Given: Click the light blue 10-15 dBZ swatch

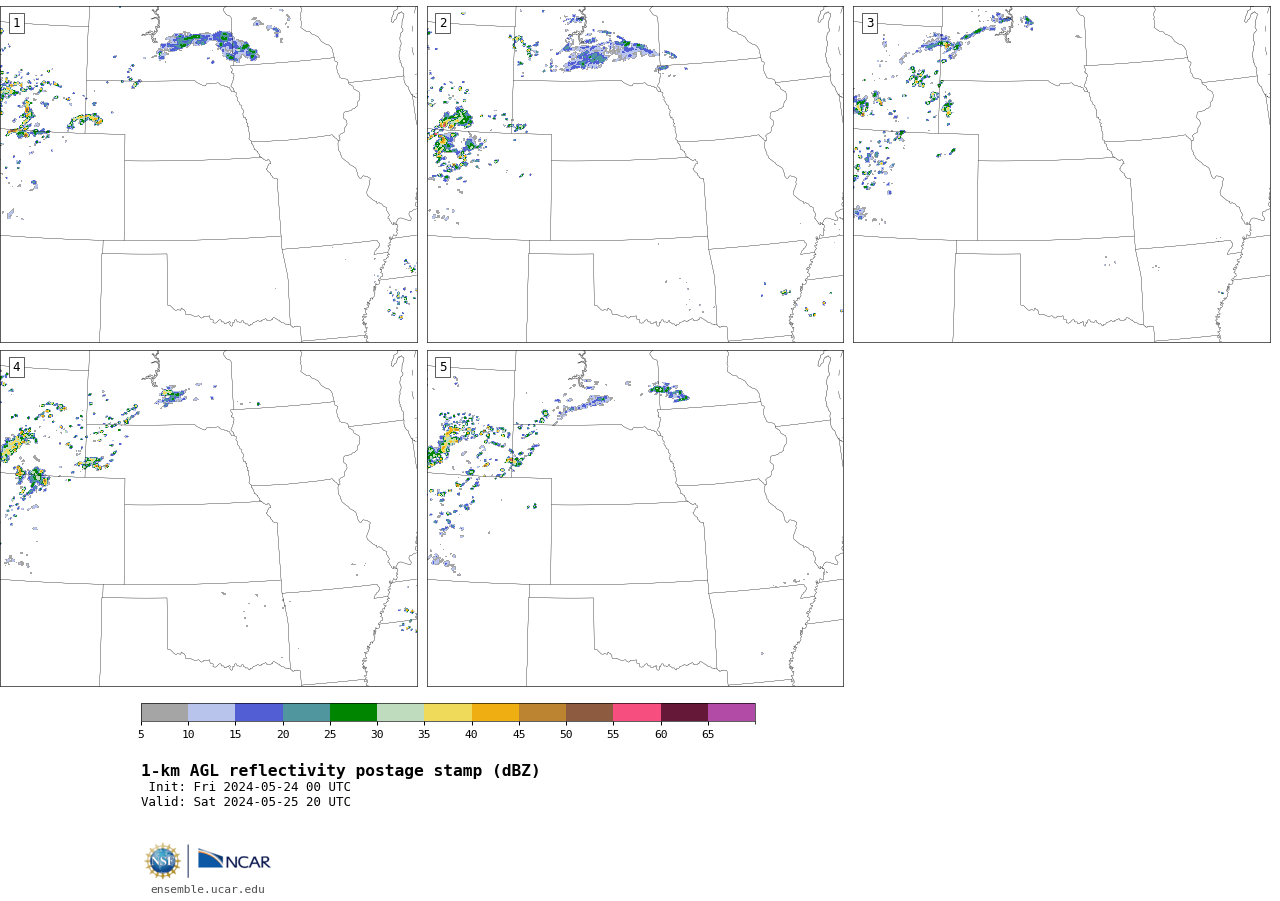Looking at the screenshot, I should [x=211, y=713].
